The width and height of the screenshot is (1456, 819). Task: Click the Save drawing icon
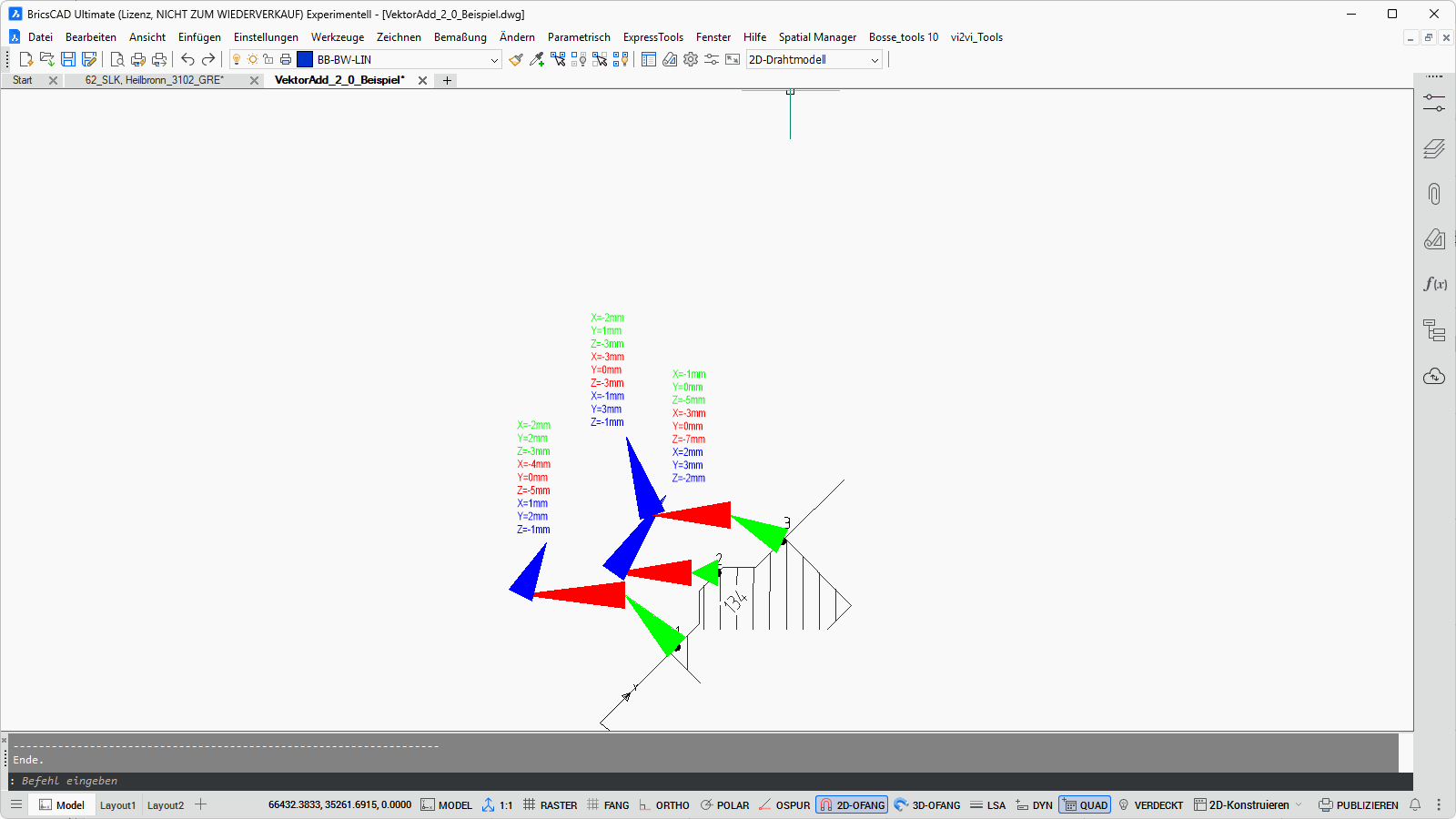pyautogui.click(x=68, y=59)
